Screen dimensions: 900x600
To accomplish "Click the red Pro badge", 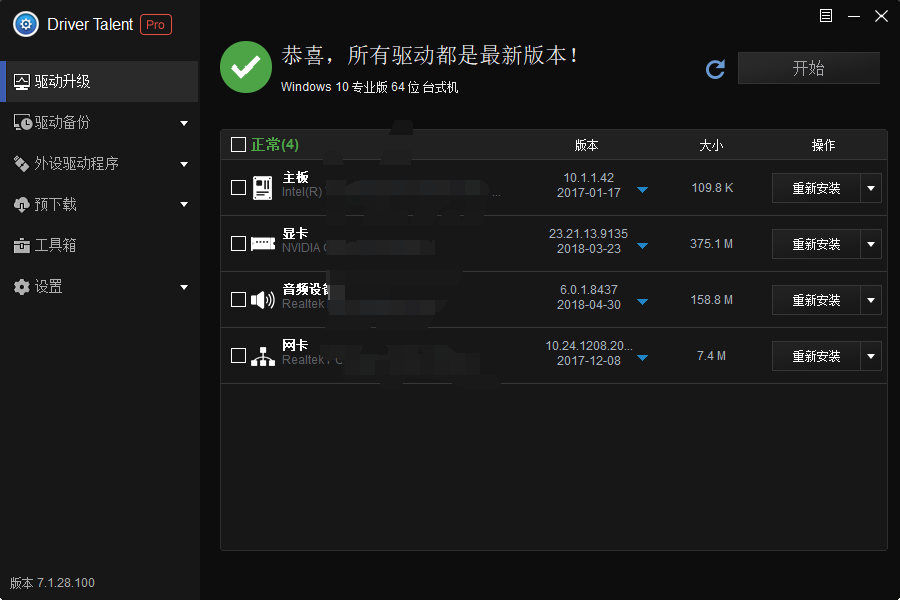I will [156, 25].
